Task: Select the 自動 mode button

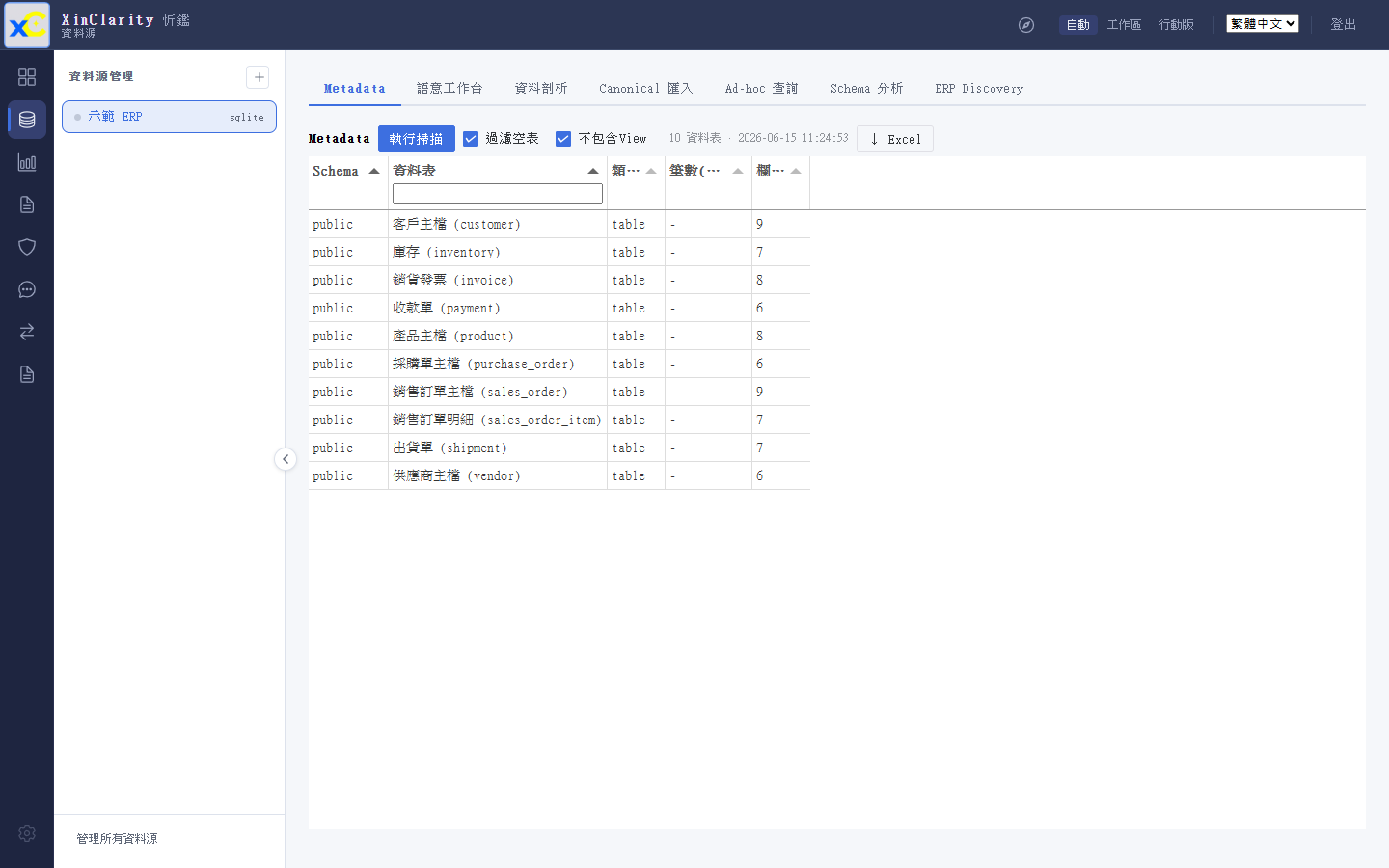Action: [x=1078, y=24]
